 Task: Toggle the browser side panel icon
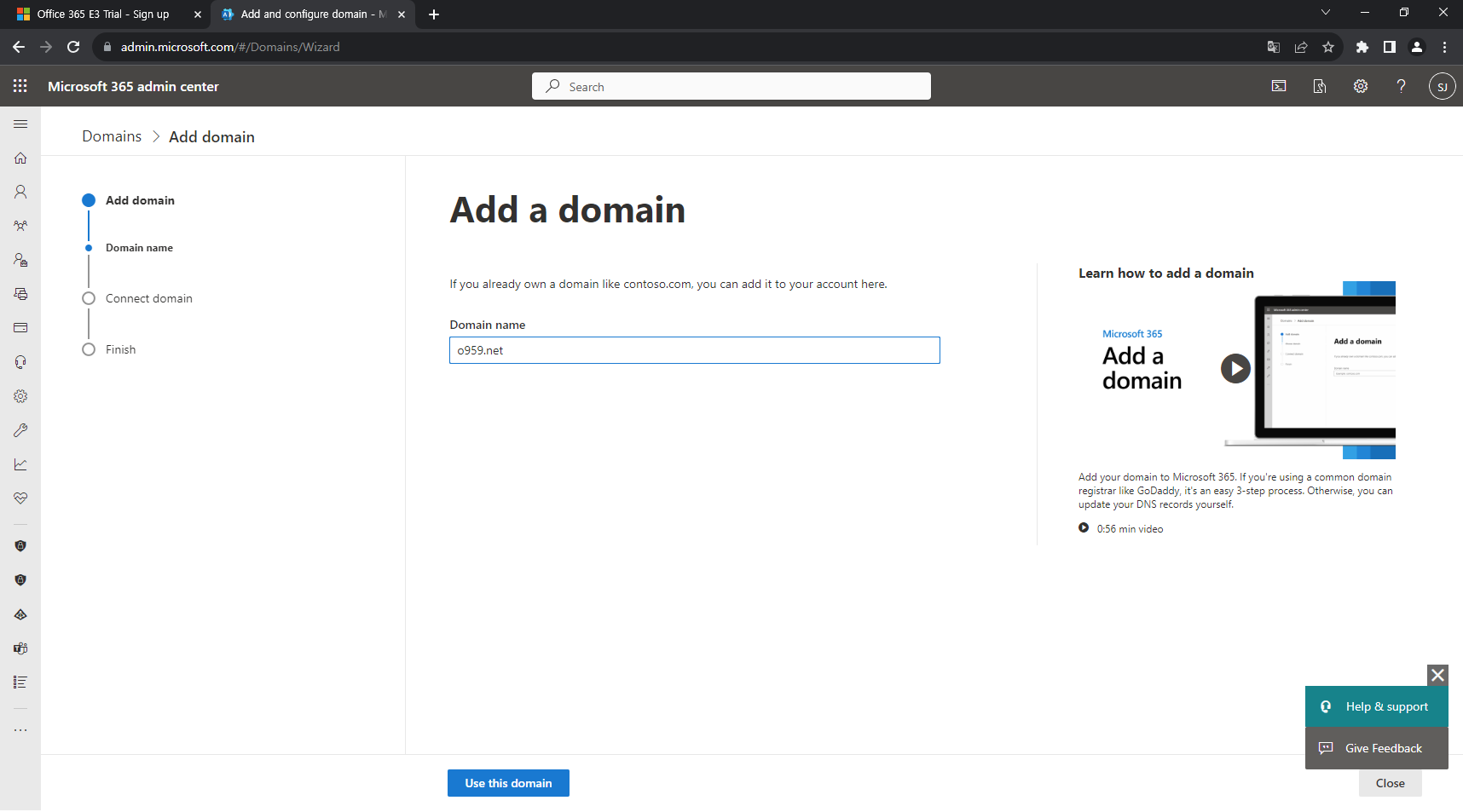pyautogui.click(x=1390, y=47)
